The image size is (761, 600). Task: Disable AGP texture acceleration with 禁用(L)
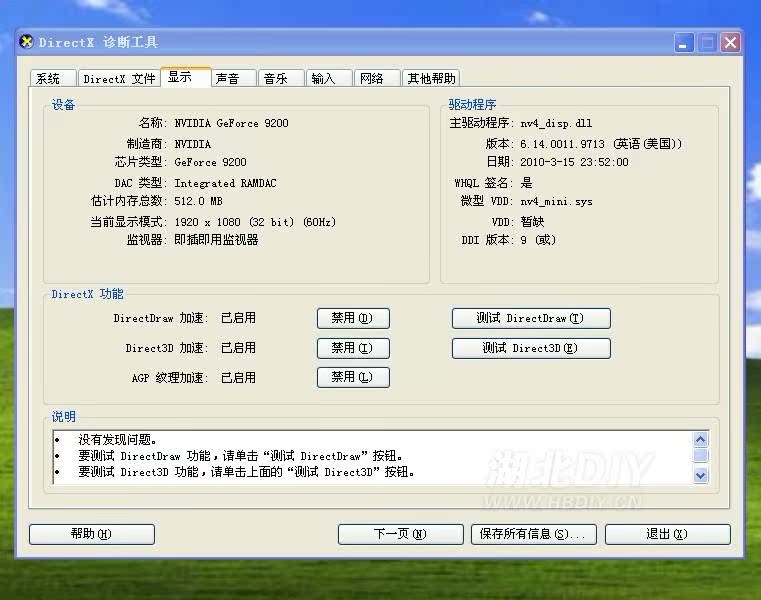[353, 377]
